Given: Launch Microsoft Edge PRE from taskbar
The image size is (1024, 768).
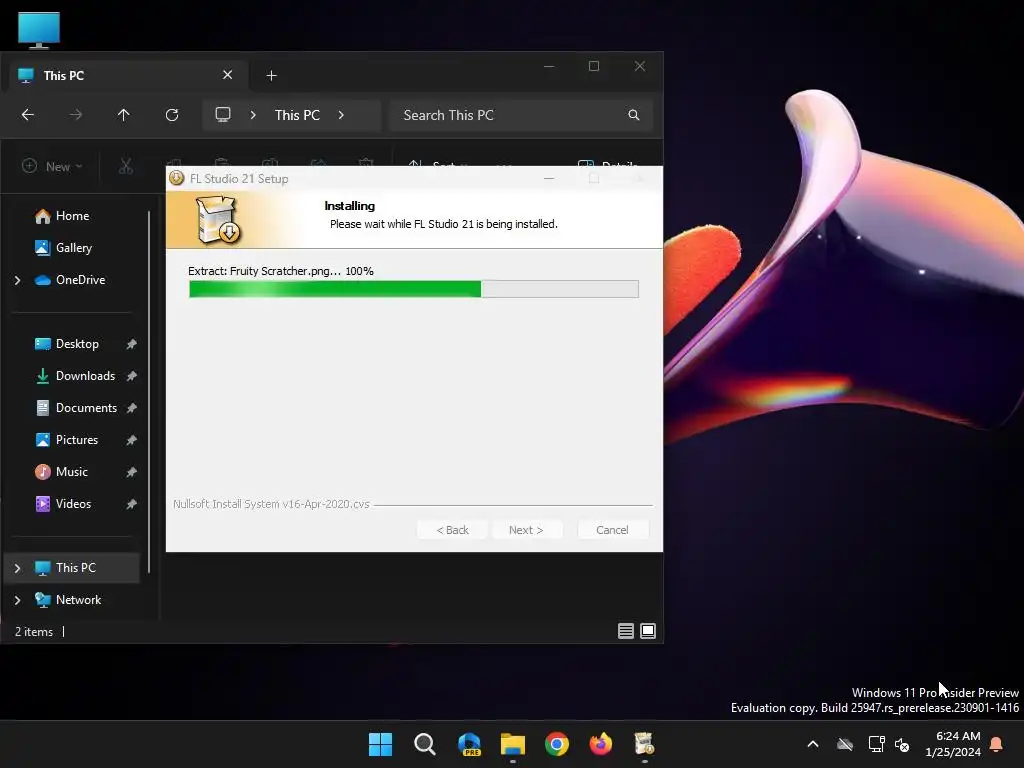Looking at the screenshot, I should click(x=469, y=744).
